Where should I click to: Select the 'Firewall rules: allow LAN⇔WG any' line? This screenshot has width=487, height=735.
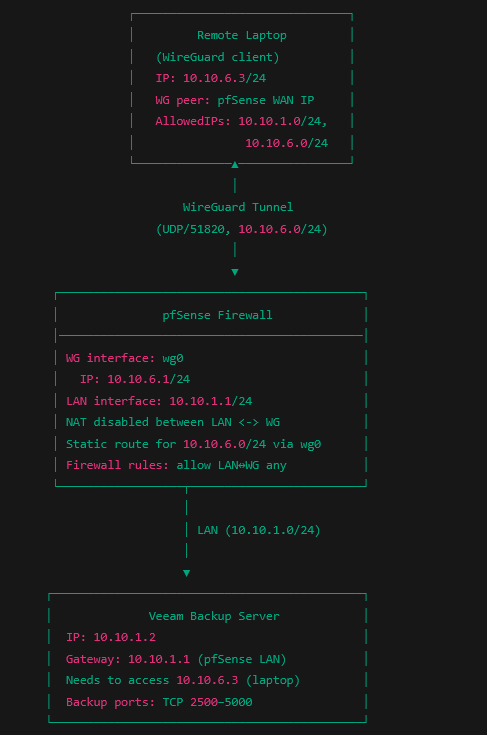pyautogui.click(x=176, y=465)
